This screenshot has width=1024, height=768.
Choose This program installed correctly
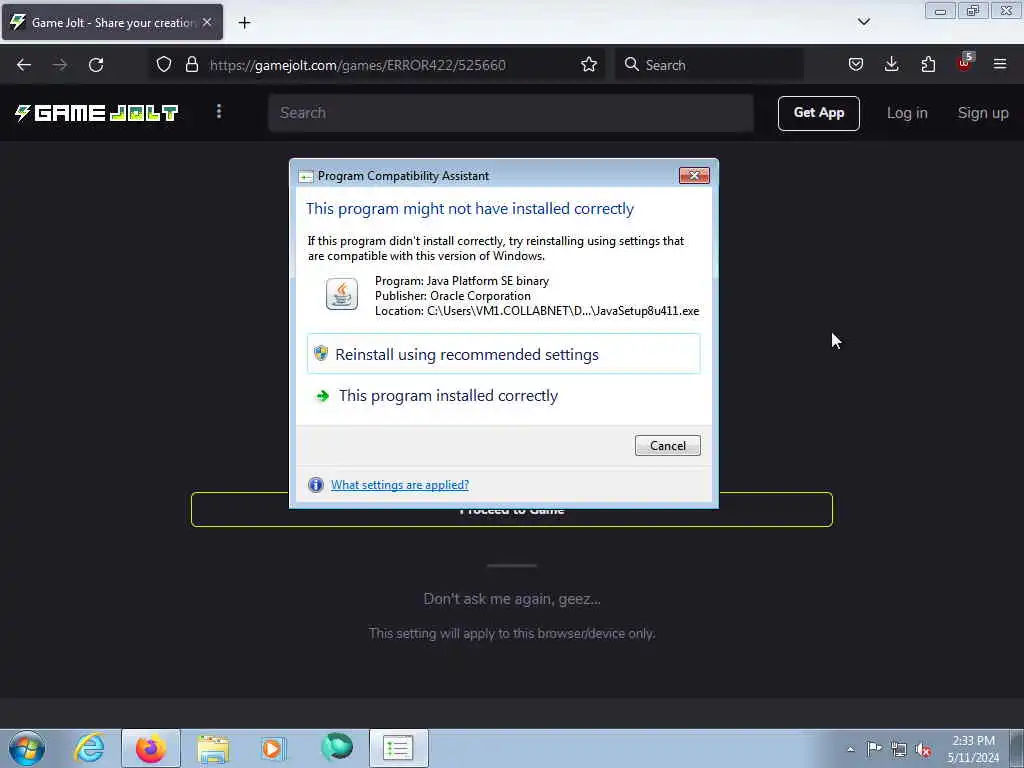[504, 396]
